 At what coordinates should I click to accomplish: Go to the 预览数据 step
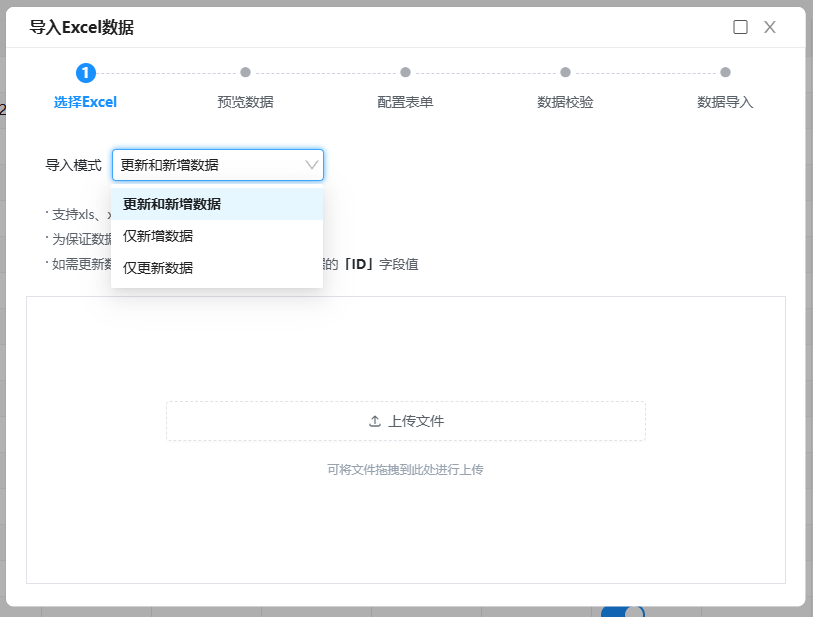point(245,102)
